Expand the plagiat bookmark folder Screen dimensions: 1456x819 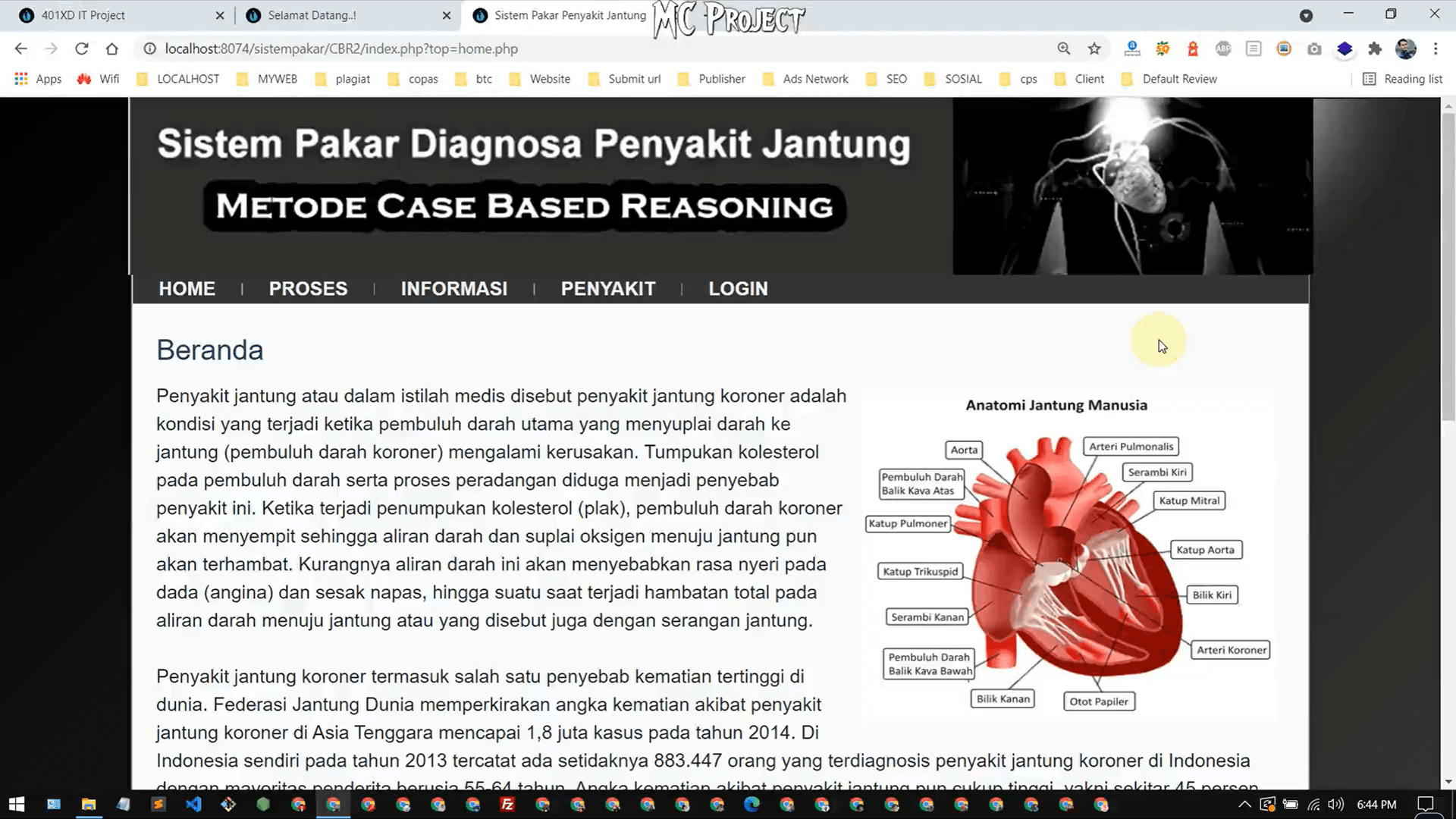pyautogui.click(x=343, y=79)
